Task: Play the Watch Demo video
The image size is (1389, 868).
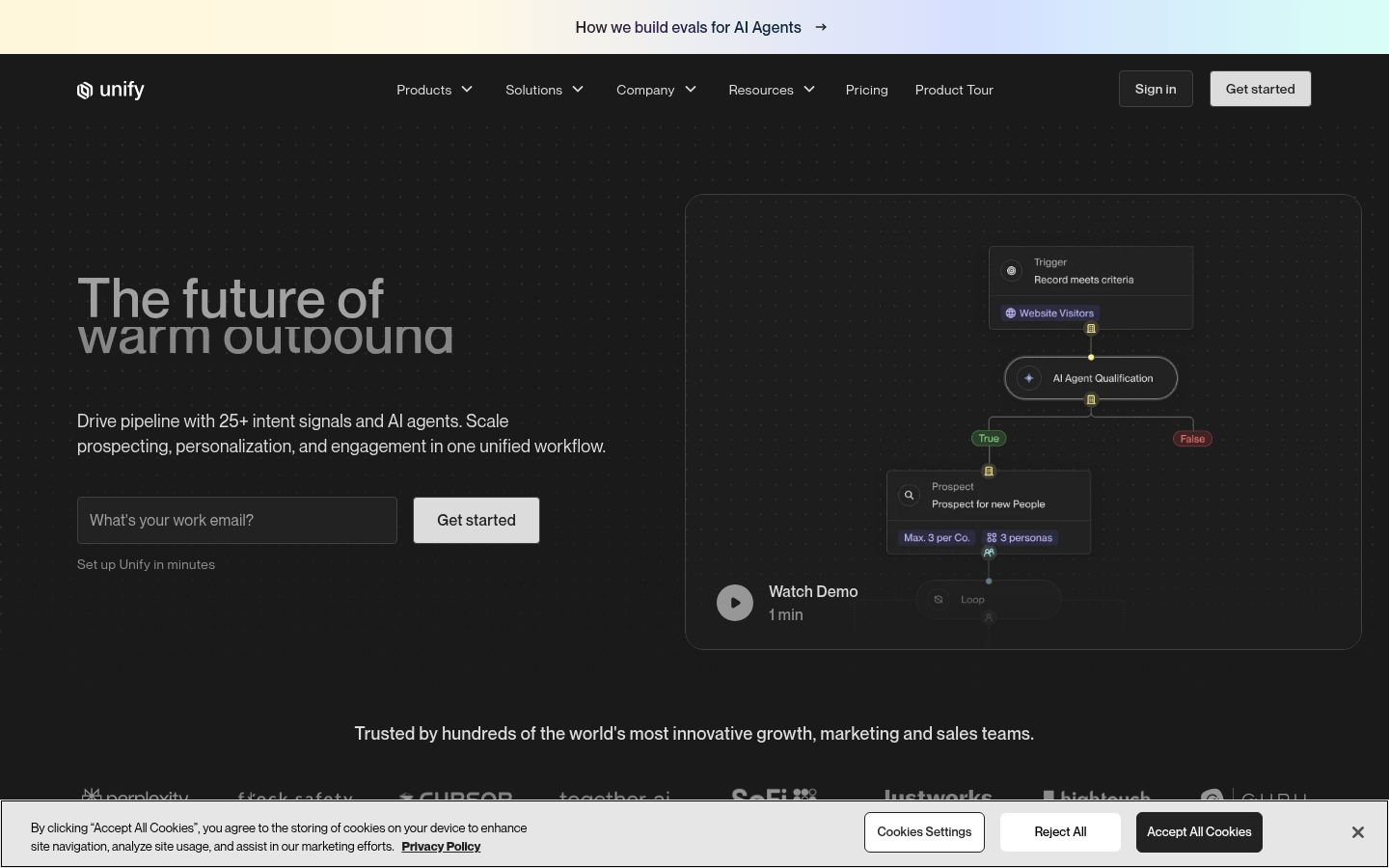Action: point(735,603)
